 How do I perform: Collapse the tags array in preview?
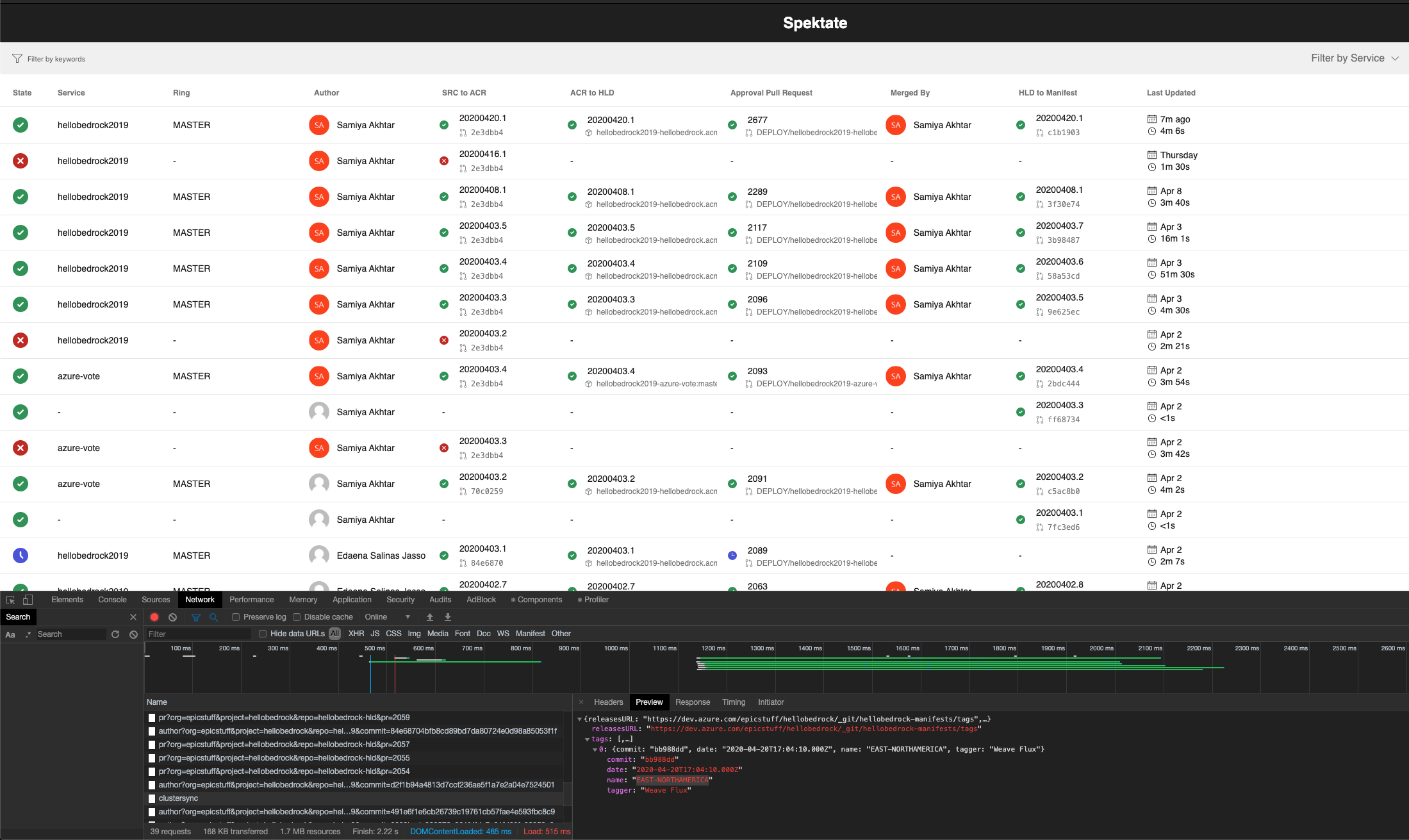point(587,739)
